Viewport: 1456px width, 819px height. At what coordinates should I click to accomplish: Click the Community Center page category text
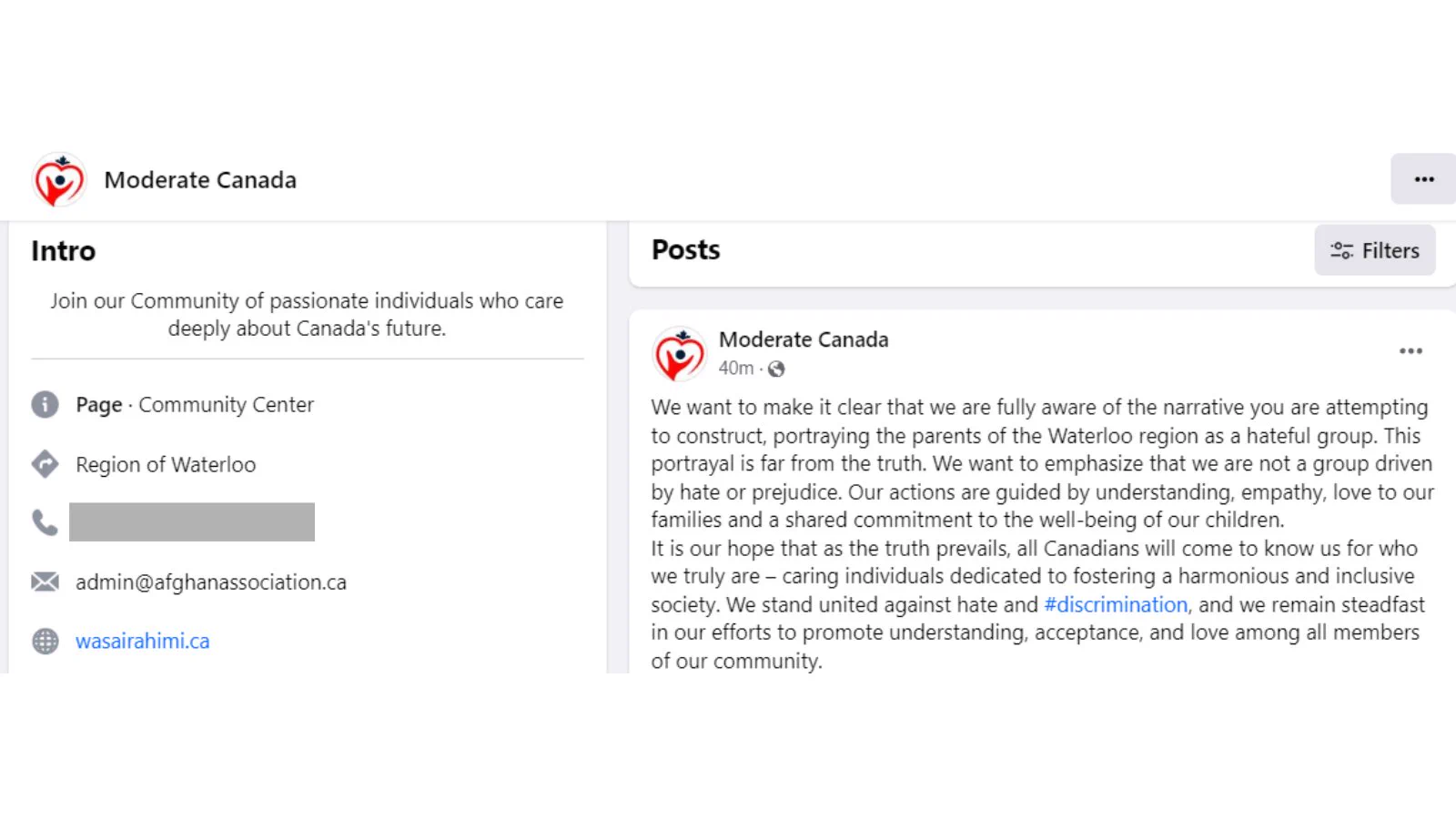click(x=226, y=405)
